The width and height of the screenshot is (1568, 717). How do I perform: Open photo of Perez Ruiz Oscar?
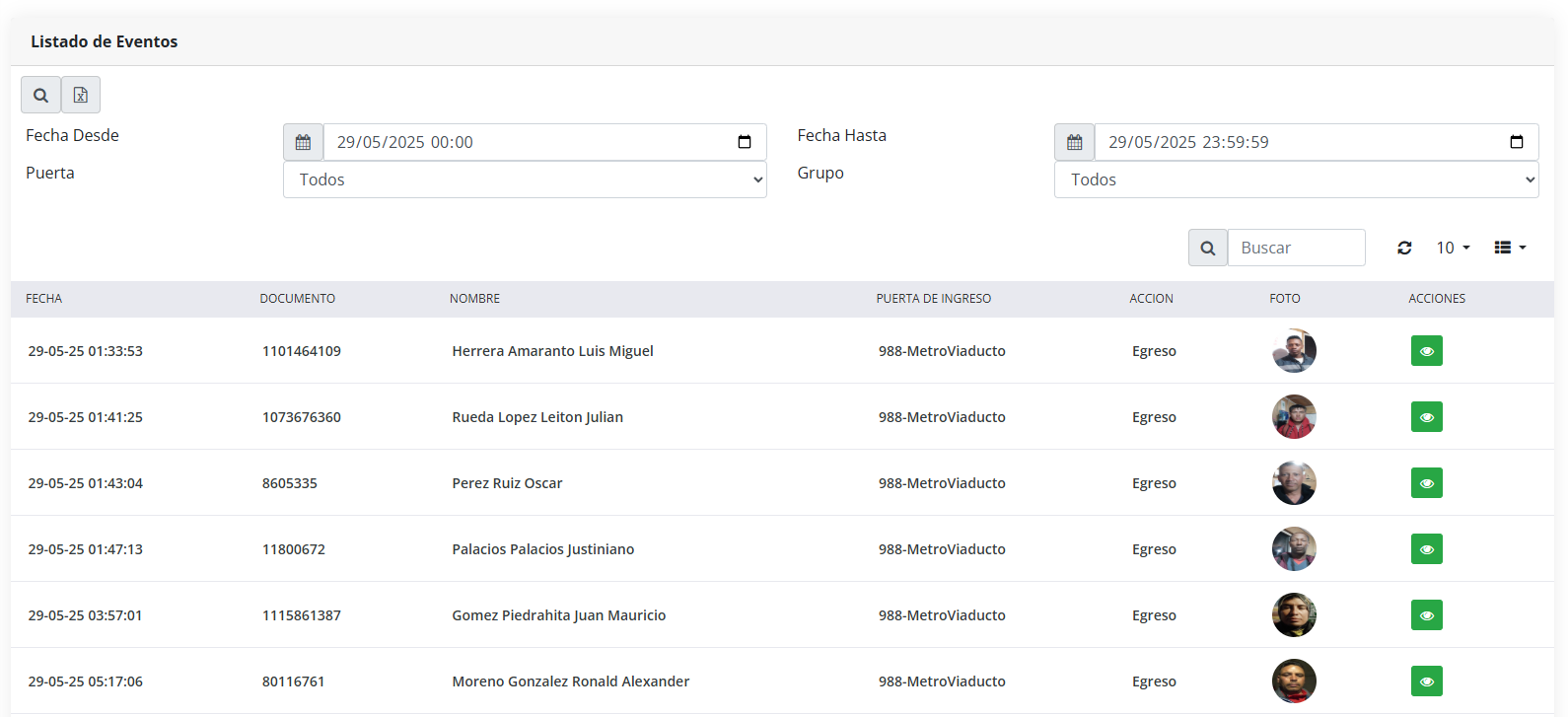(x=1294, y=483)
